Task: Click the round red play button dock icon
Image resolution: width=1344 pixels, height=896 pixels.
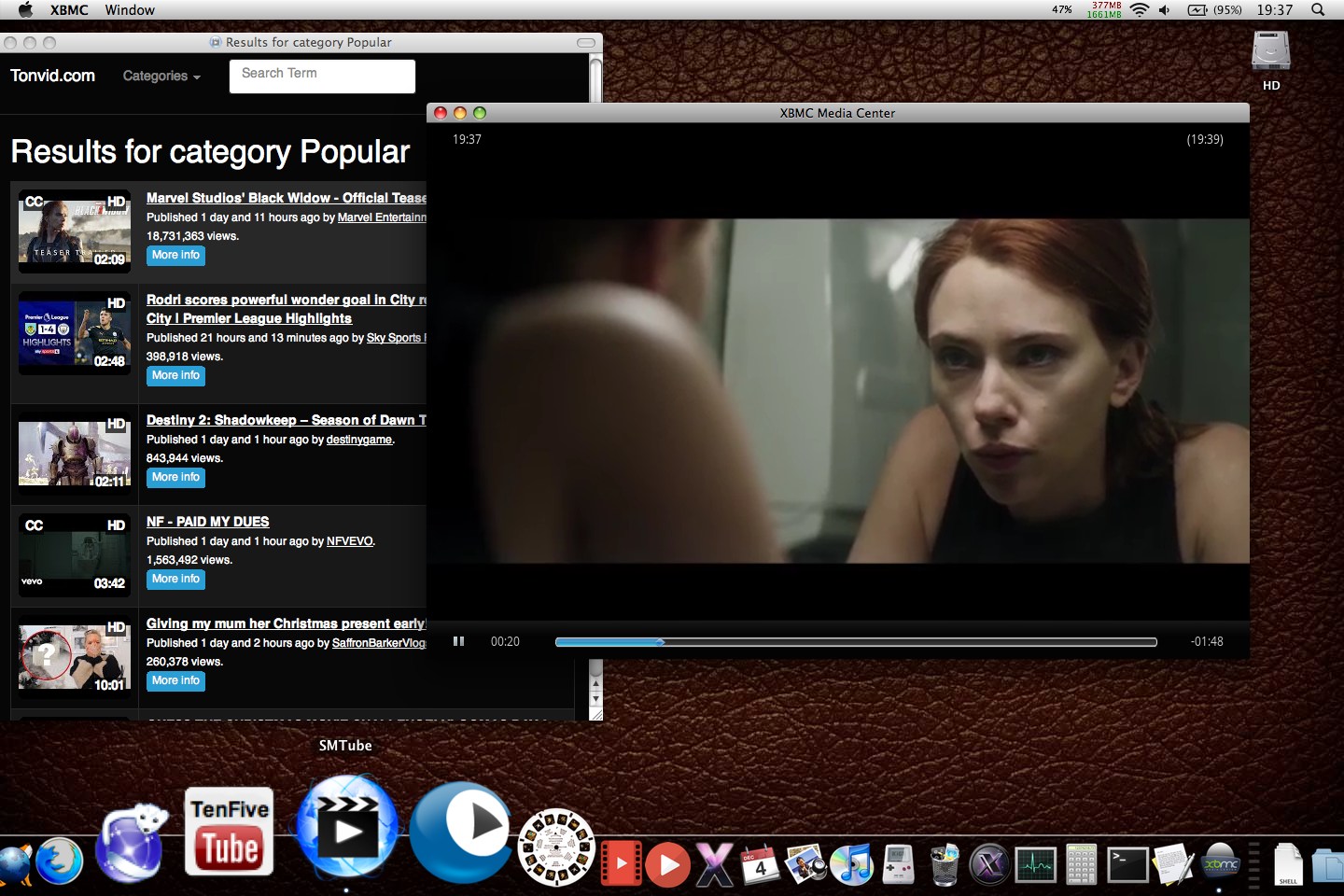Action: [x=668, y=865]
